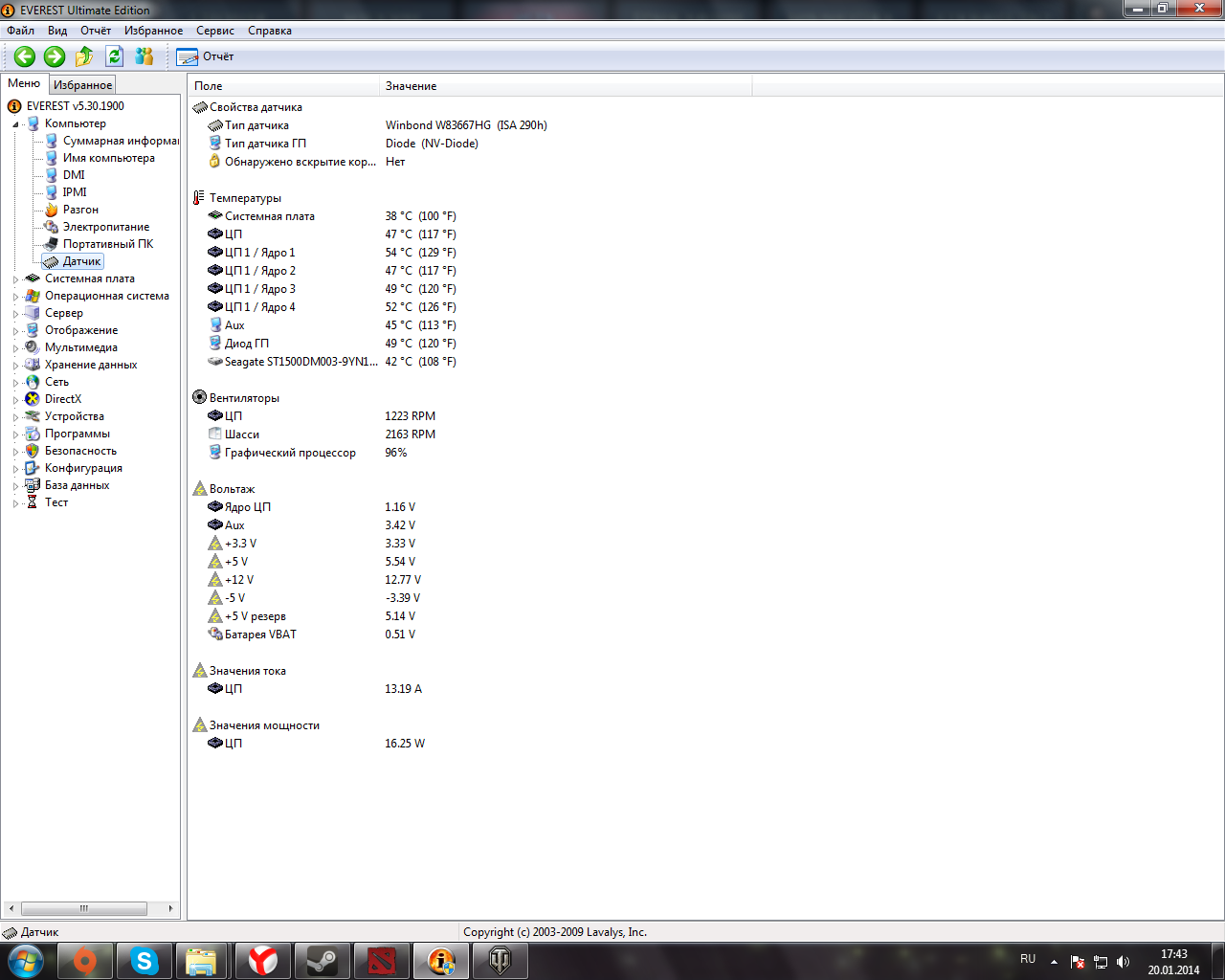Select the DMI tree item

point(74,175)
